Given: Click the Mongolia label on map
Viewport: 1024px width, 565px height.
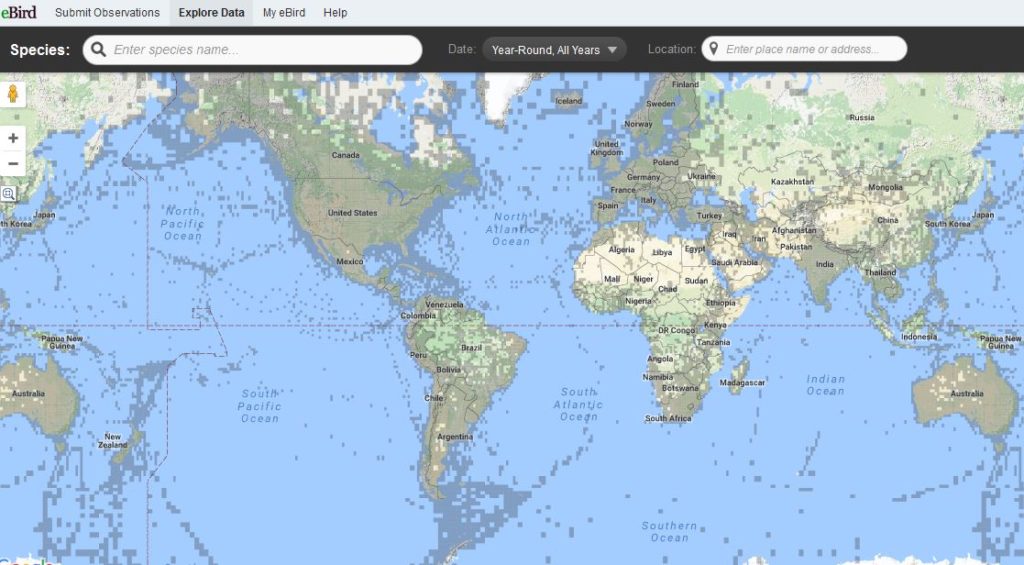Looking at the screenshot, I should click(x=885, y=187).
